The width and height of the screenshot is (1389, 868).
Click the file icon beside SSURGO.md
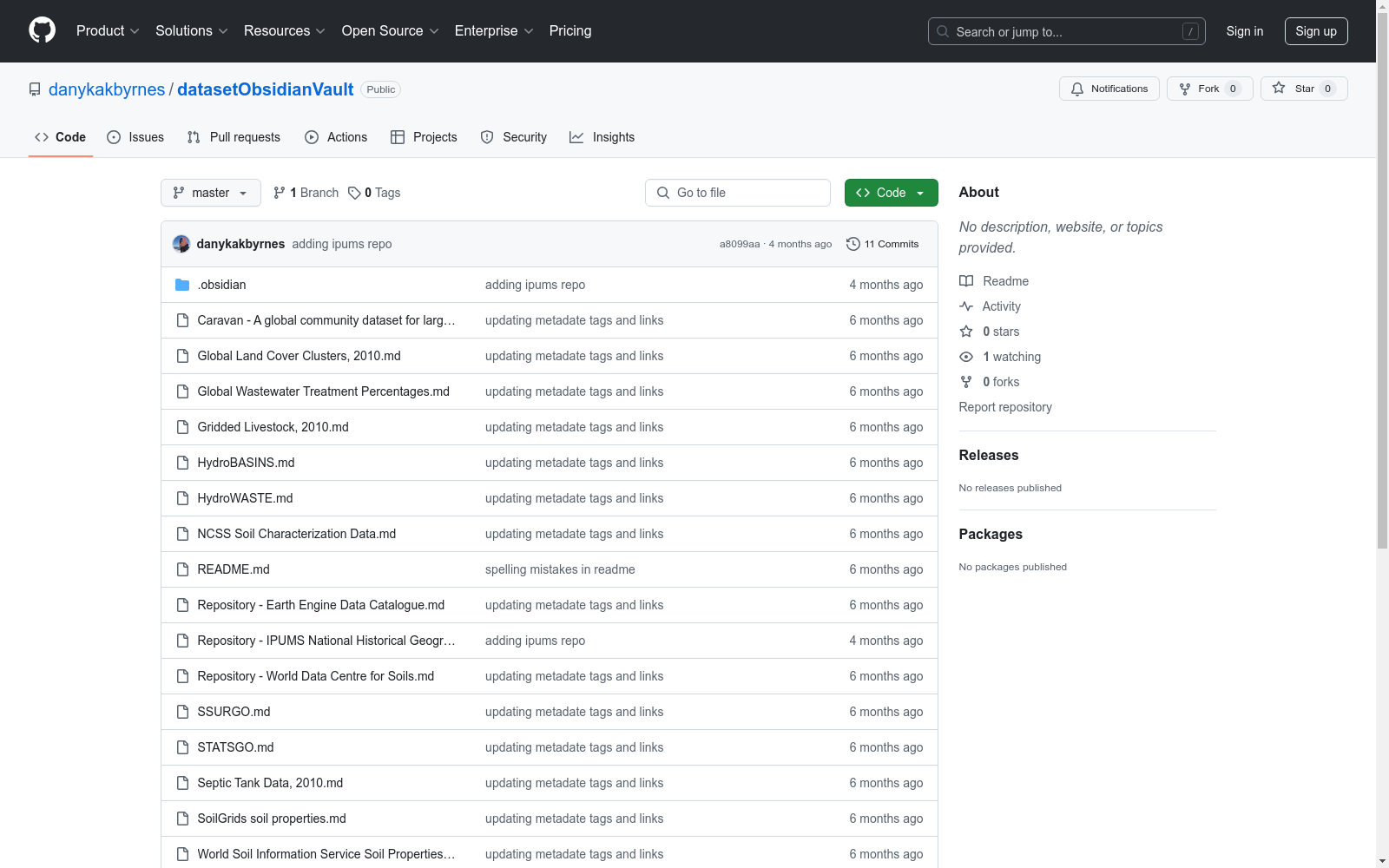pos(182,712)
